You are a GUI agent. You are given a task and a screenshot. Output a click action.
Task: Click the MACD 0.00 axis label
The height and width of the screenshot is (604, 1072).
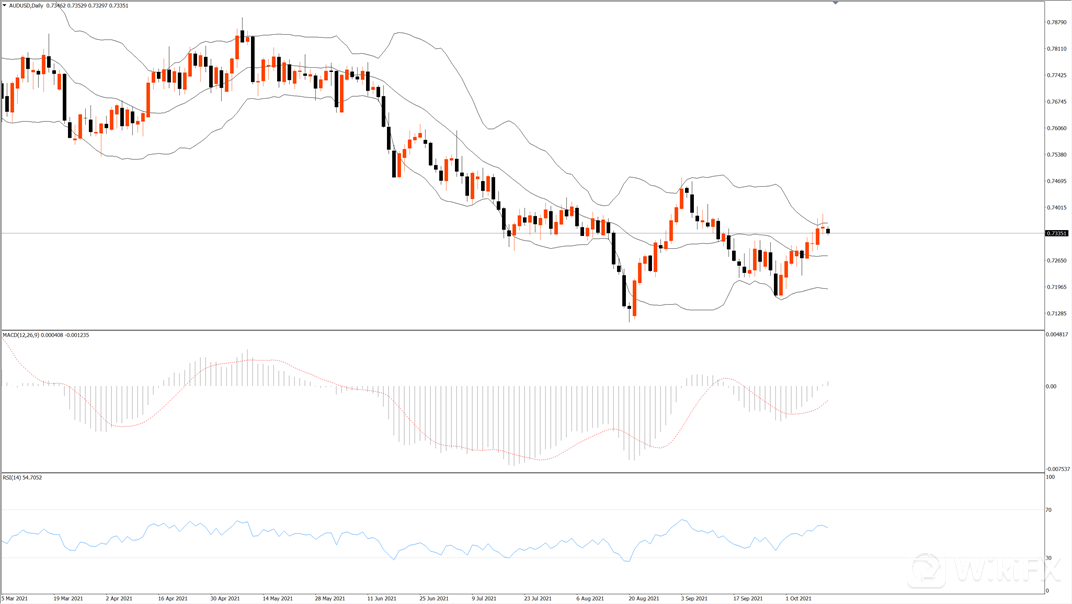point(1051,386)
